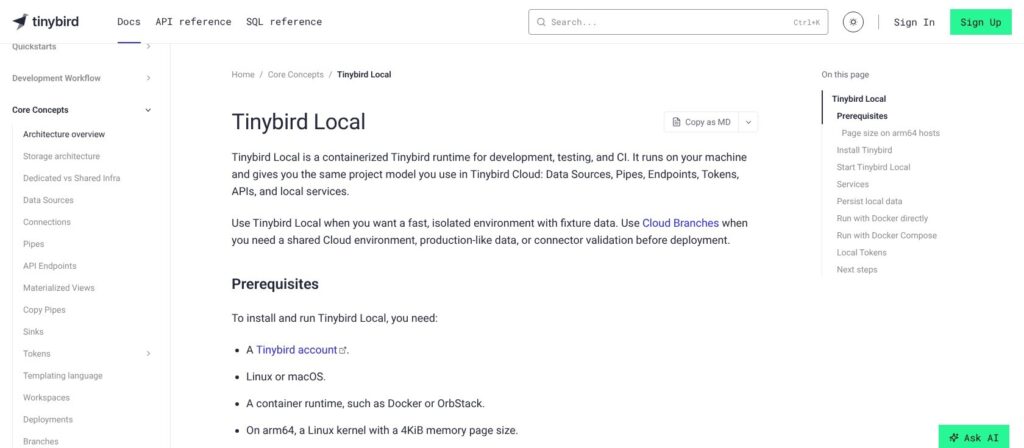Click the Prerequisites heading
The image size is (1024, 448).
click(x=275, y=285)
